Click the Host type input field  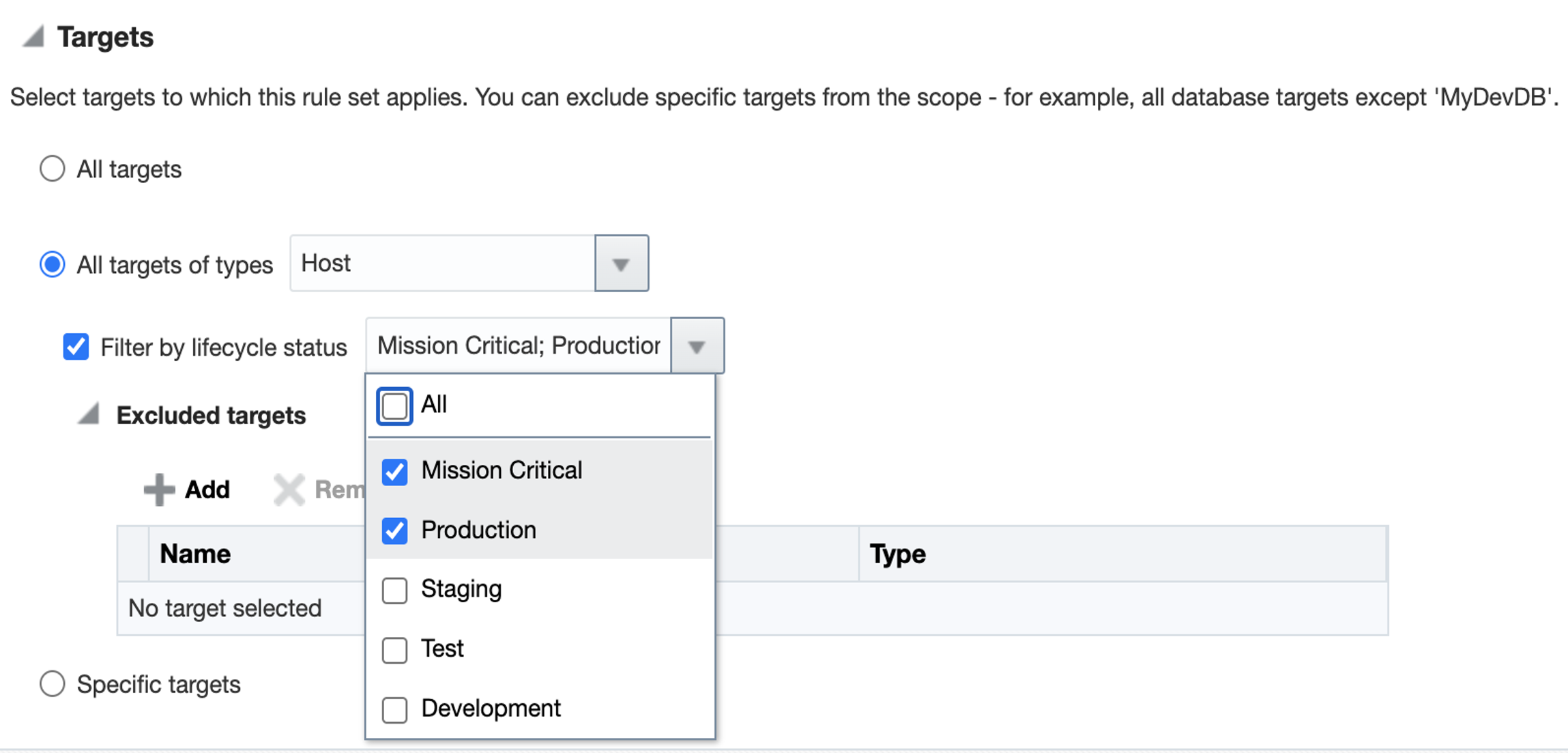pos(442,264)
